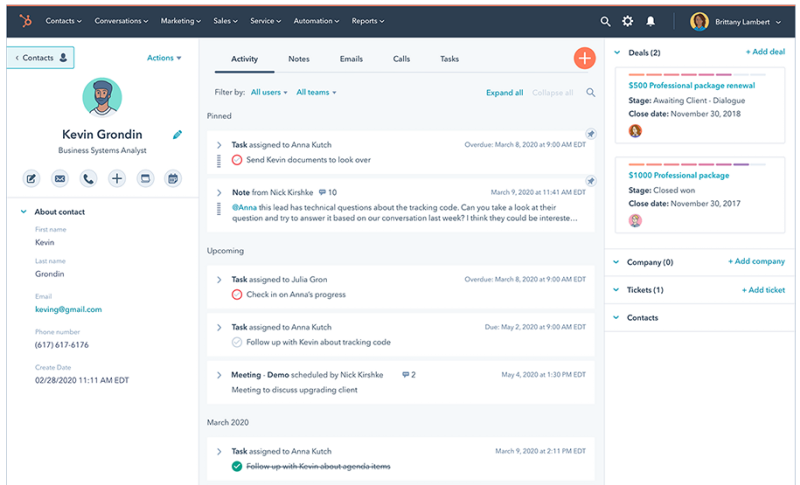Click the + Add deal link
800x485 pixels.
765,52
